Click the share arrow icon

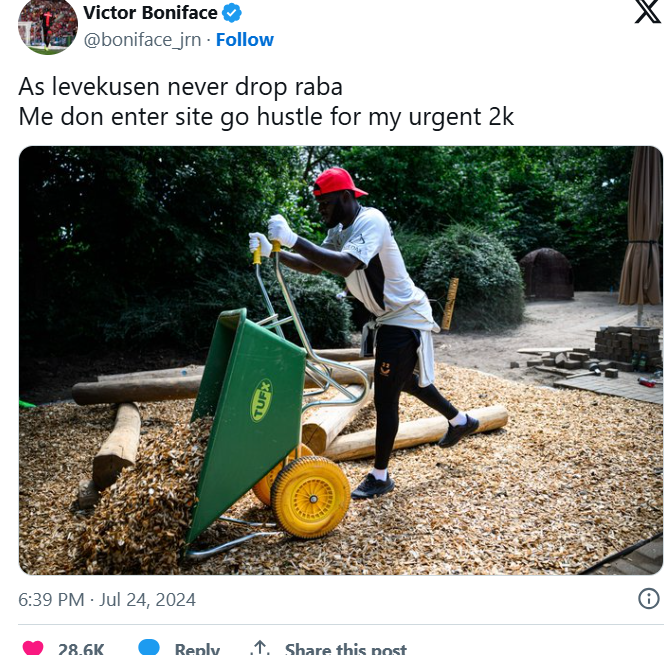260,648
